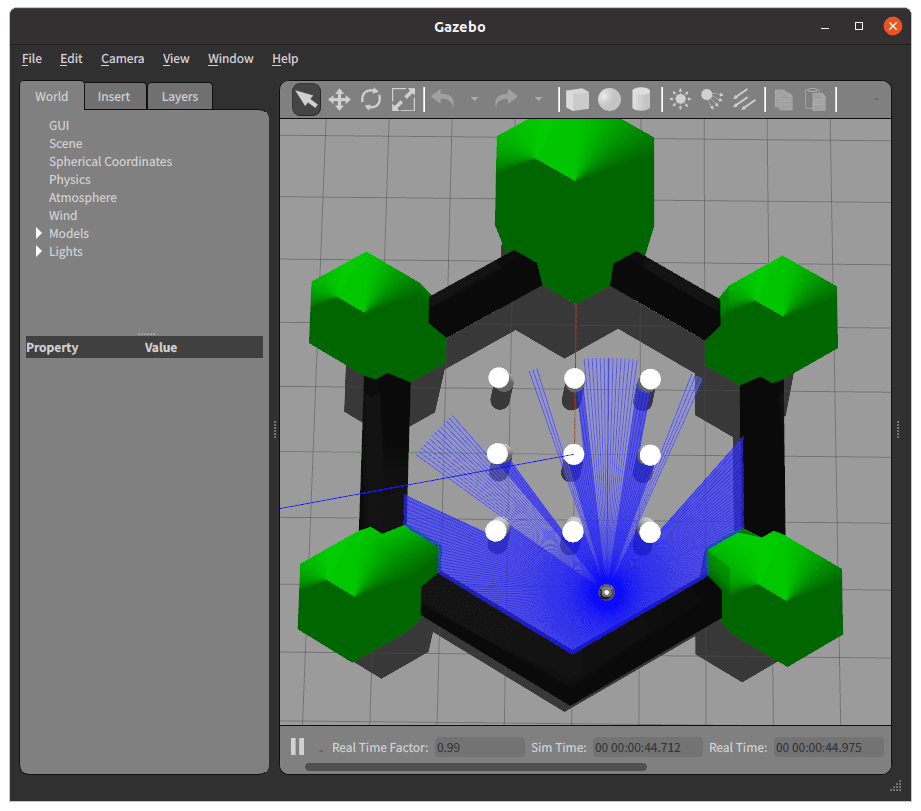Viewport: 921px width, 811px height.
Task: Select the Rotate mode tool
Action: [372, 99]
